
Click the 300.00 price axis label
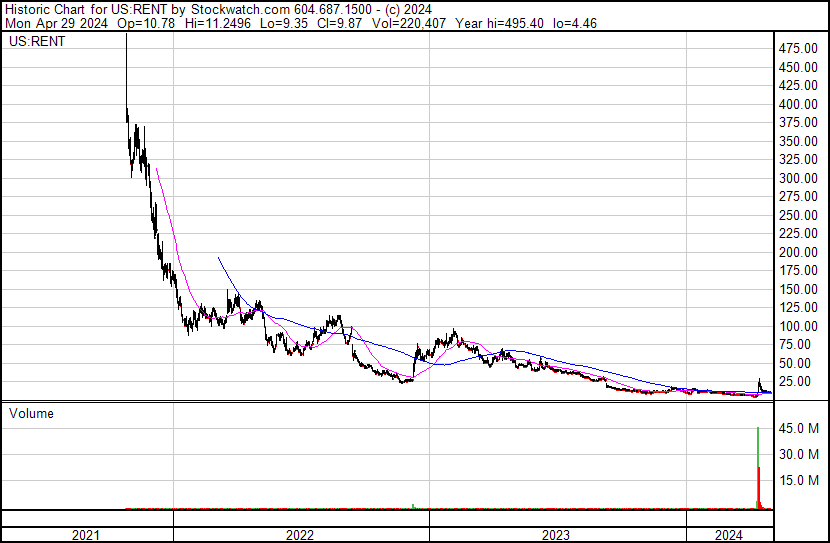click(x=798, y=178)
